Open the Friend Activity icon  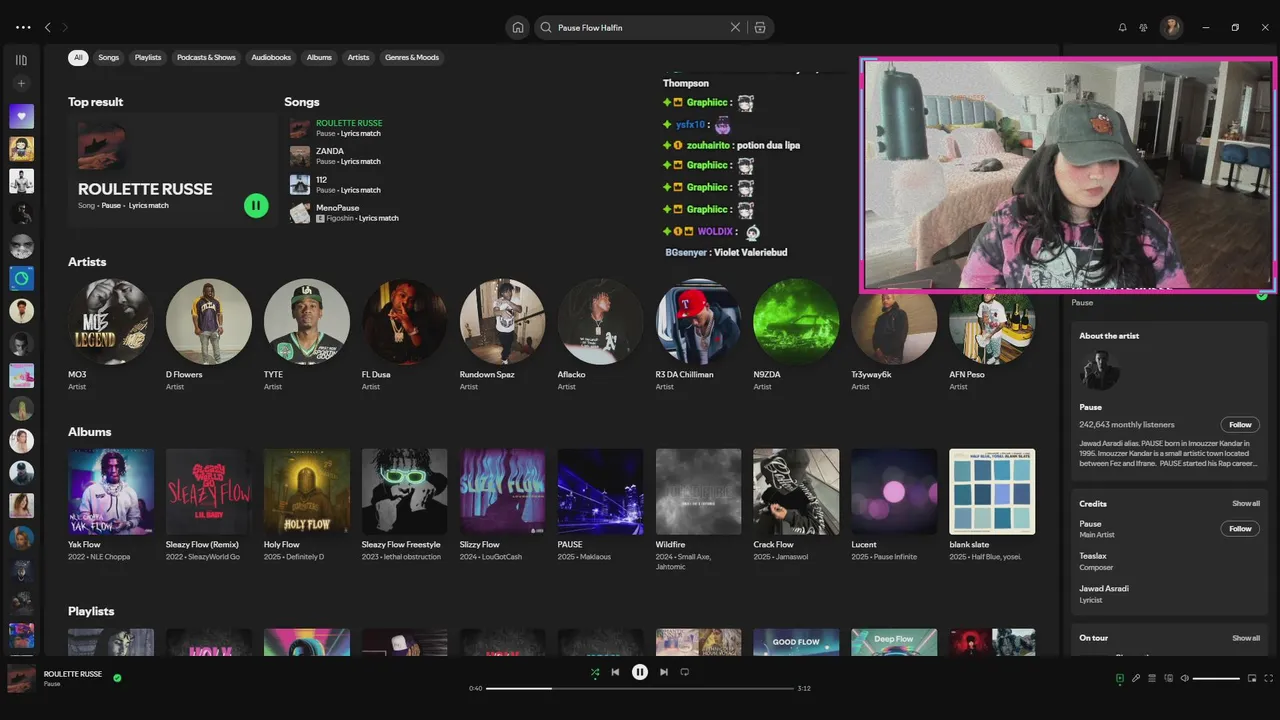click(x=1143, y=28)
